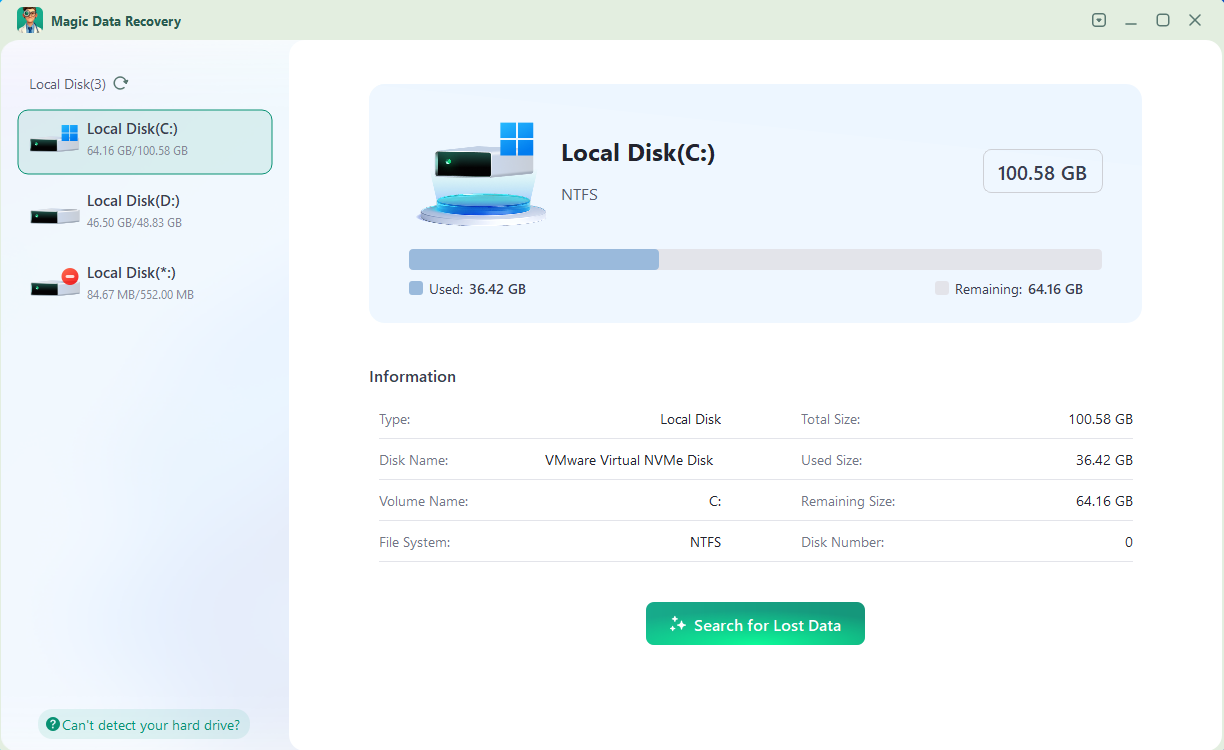Image resolution: width=1224 pixels, height=750 pixels.
Task: Maximize the Magic Data Recovery window
Action: click(x=1163, y=20)
